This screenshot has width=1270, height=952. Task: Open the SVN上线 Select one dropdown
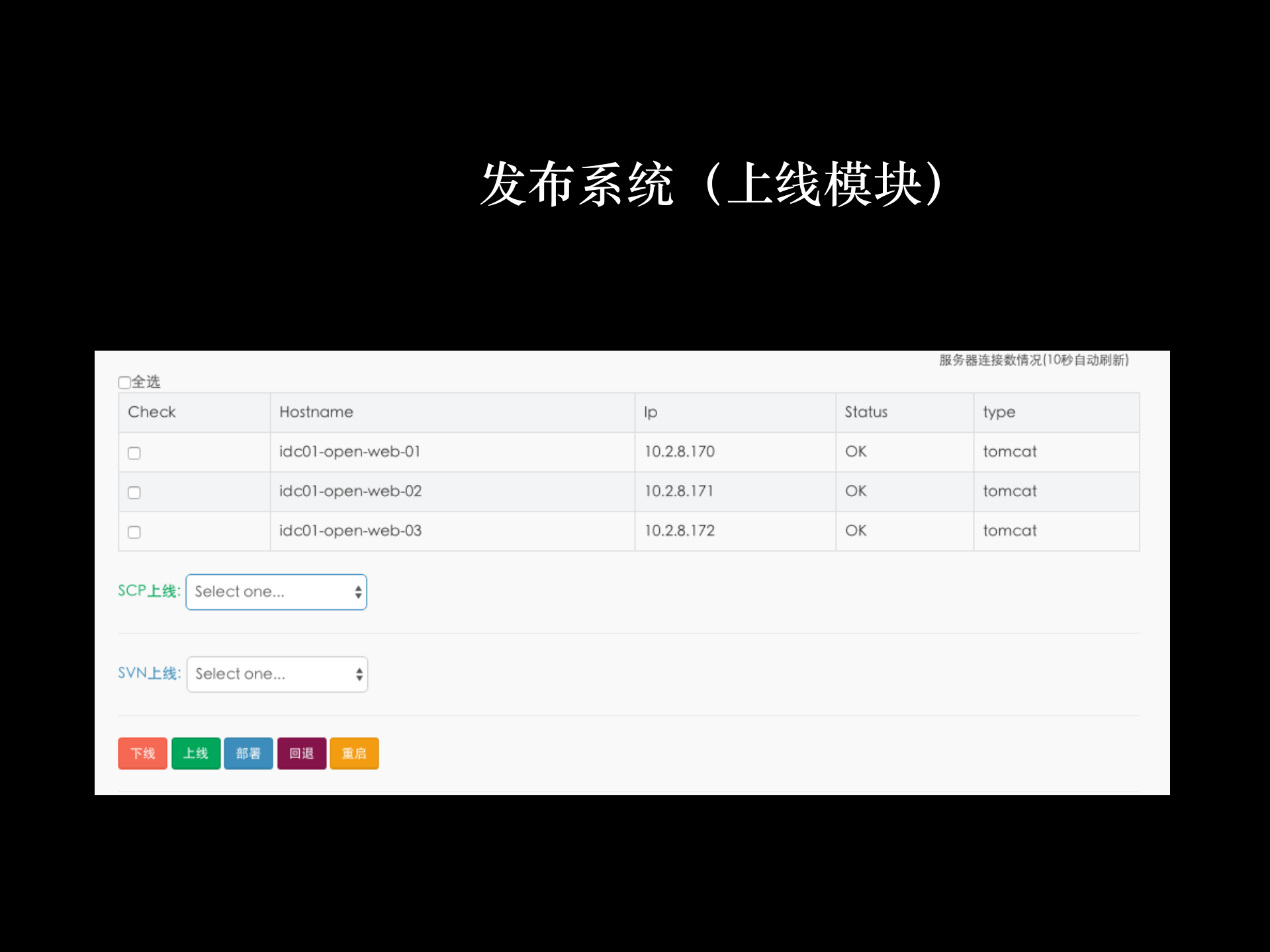(x=277, y=673)
